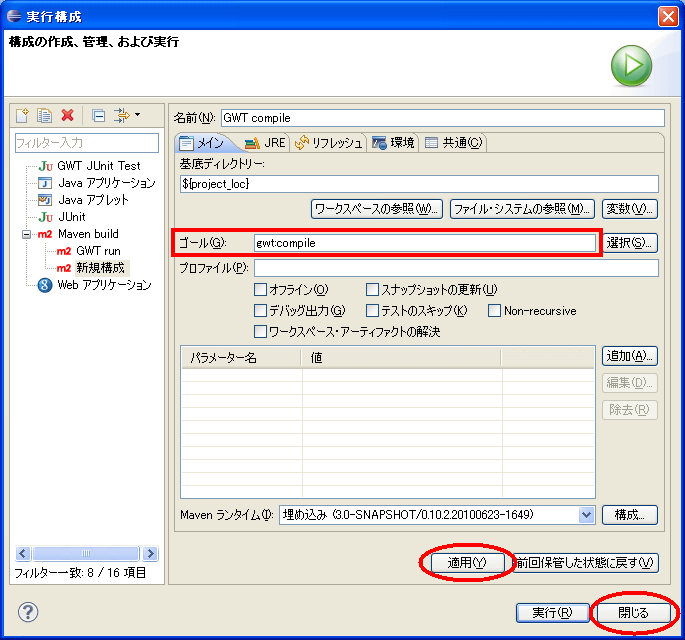This screenshot has width=685, height=640.
Task: Open the Maven ランタイム dropdown
Action: [x=586, y=515]
